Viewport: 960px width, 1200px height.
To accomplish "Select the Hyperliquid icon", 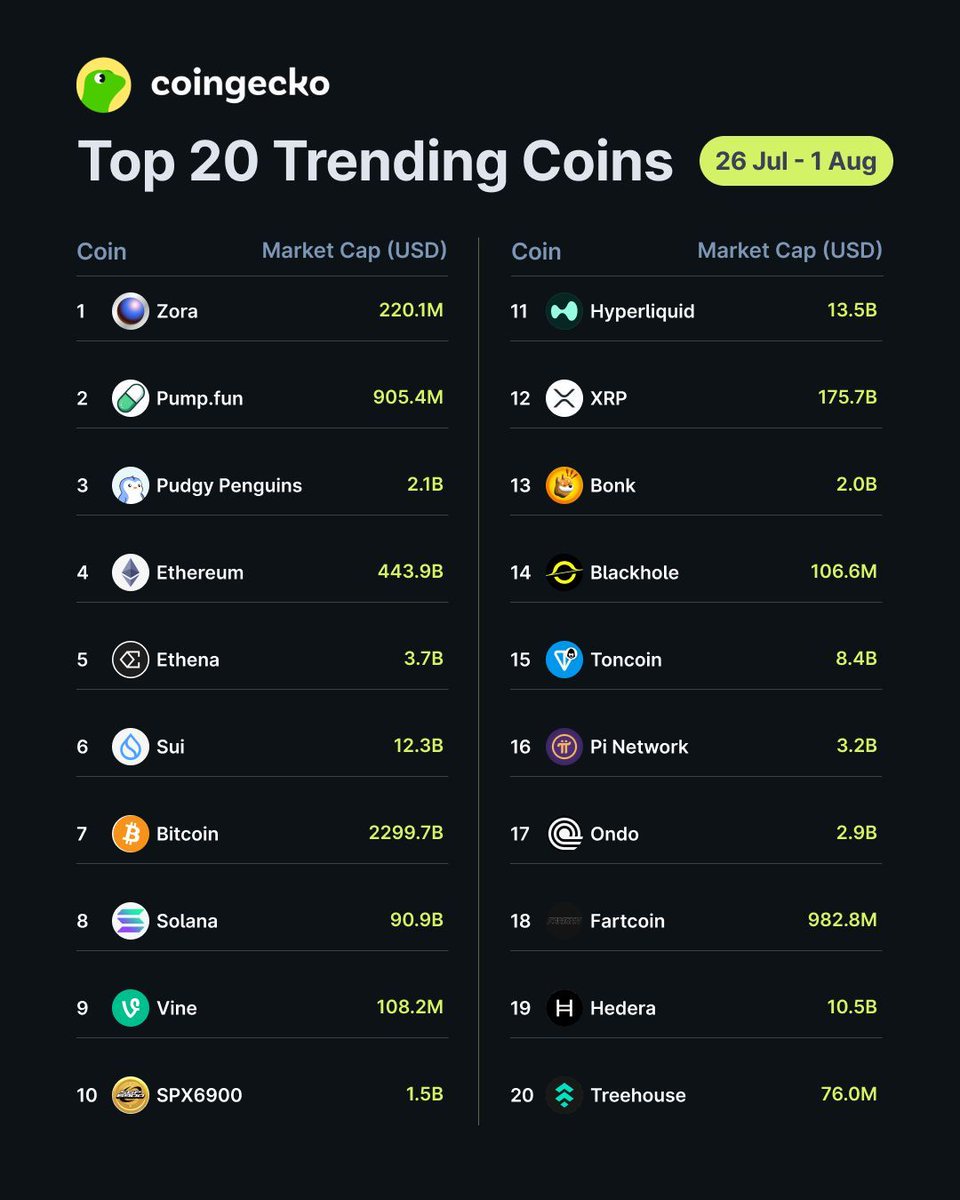I will [x=564, y=311].
